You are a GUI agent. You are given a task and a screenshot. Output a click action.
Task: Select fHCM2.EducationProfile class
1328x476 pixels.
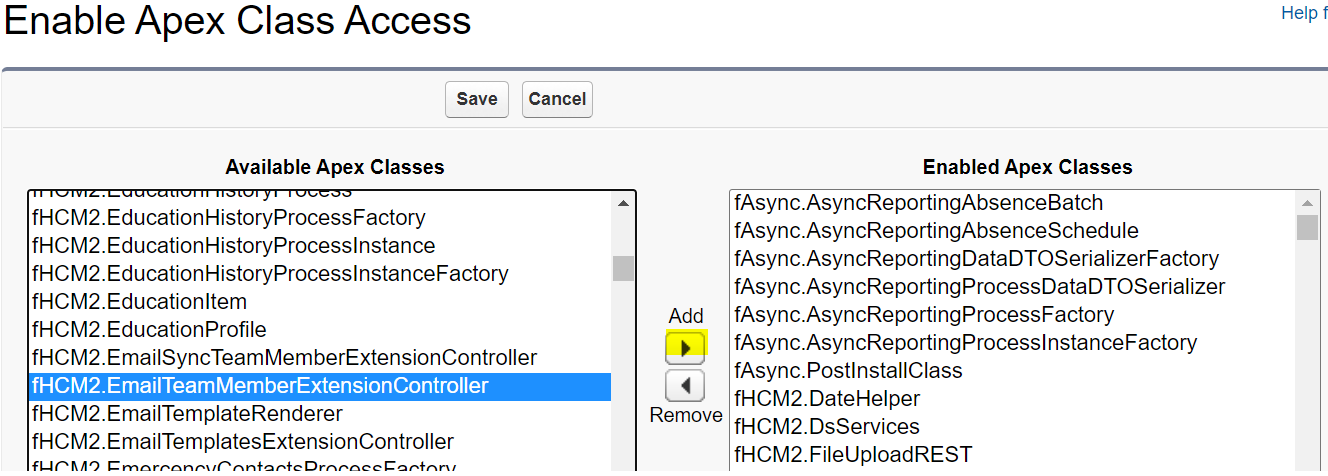149,330
